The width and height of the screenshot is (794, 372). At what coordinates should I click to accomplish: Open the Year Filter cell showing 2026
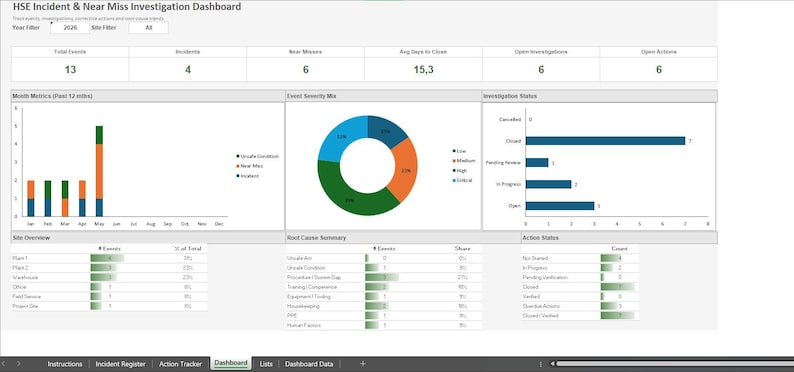(70, 28)
